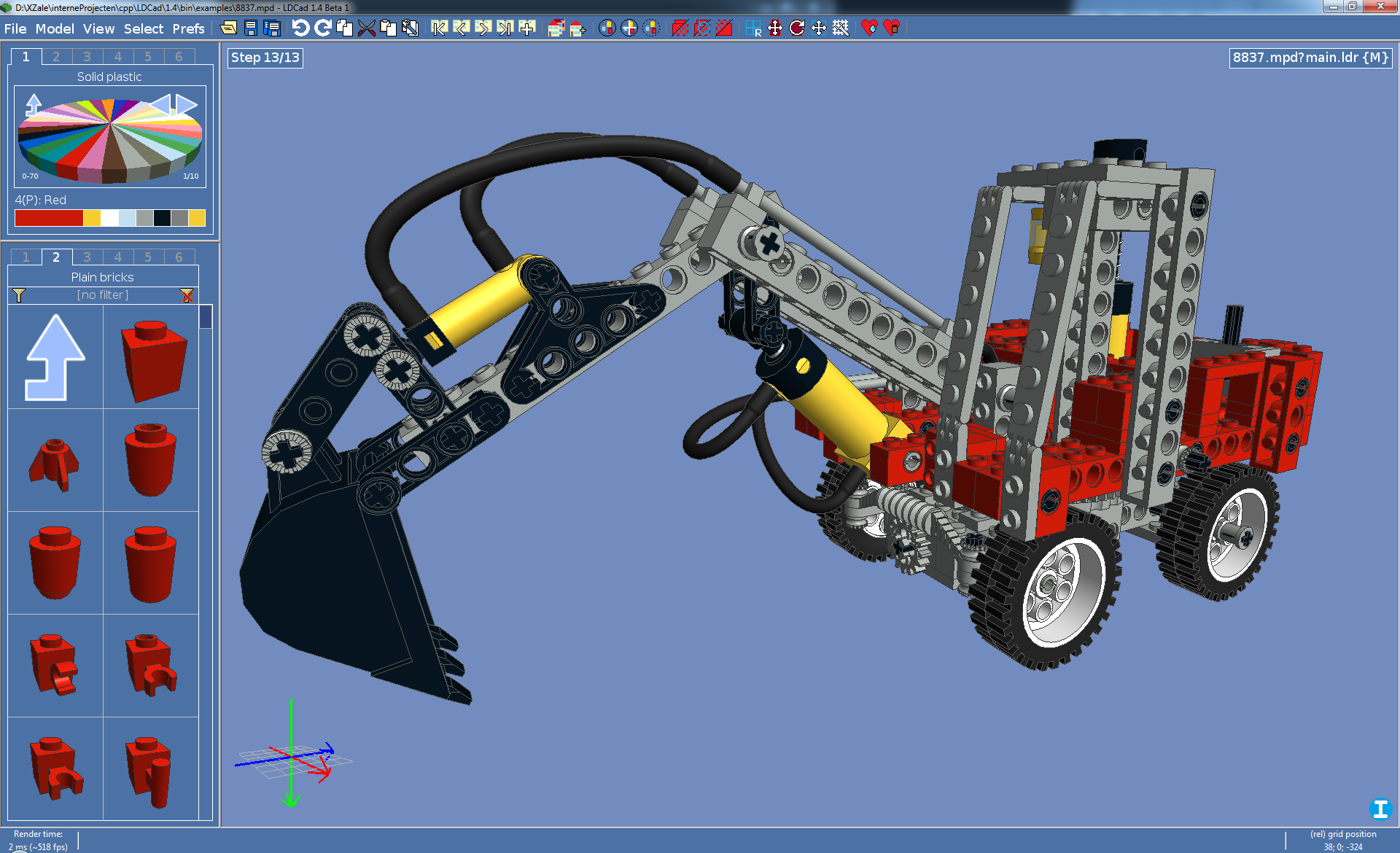The height and width of the screenshot is (853, 1400).
Task: Pick the light blue swatch in recent colors
Action: coord(127,218)
